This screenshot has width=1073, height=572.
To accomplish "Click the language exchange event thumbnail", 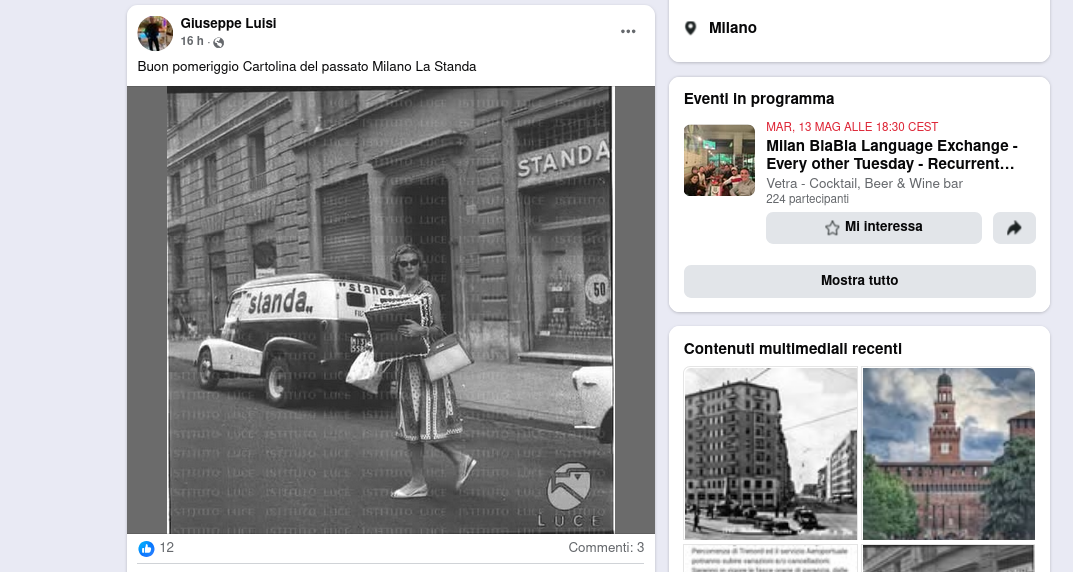I will [x=719, y=160].
